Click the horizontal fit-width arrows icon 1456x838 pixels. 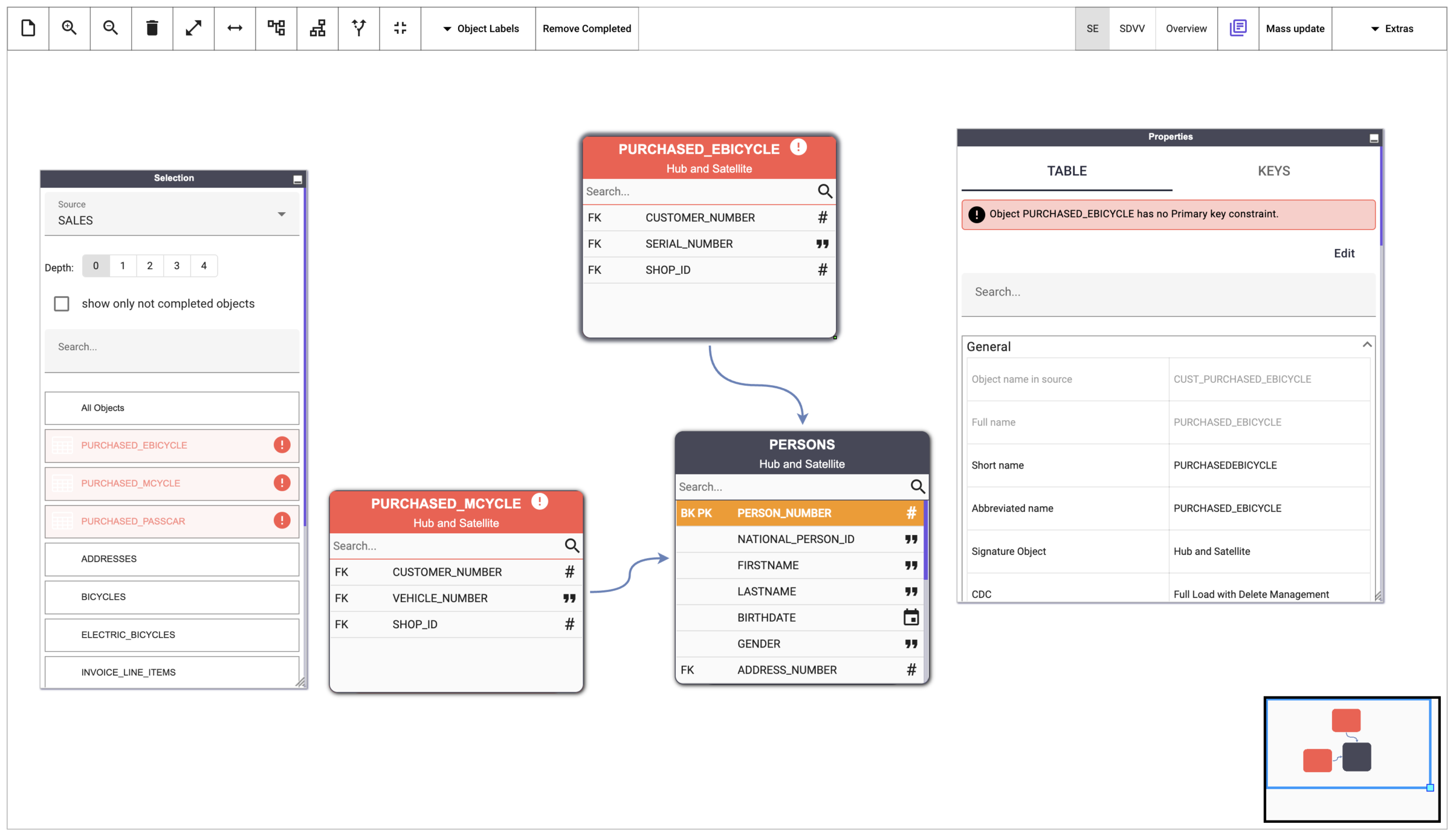[x=235, y=28]
